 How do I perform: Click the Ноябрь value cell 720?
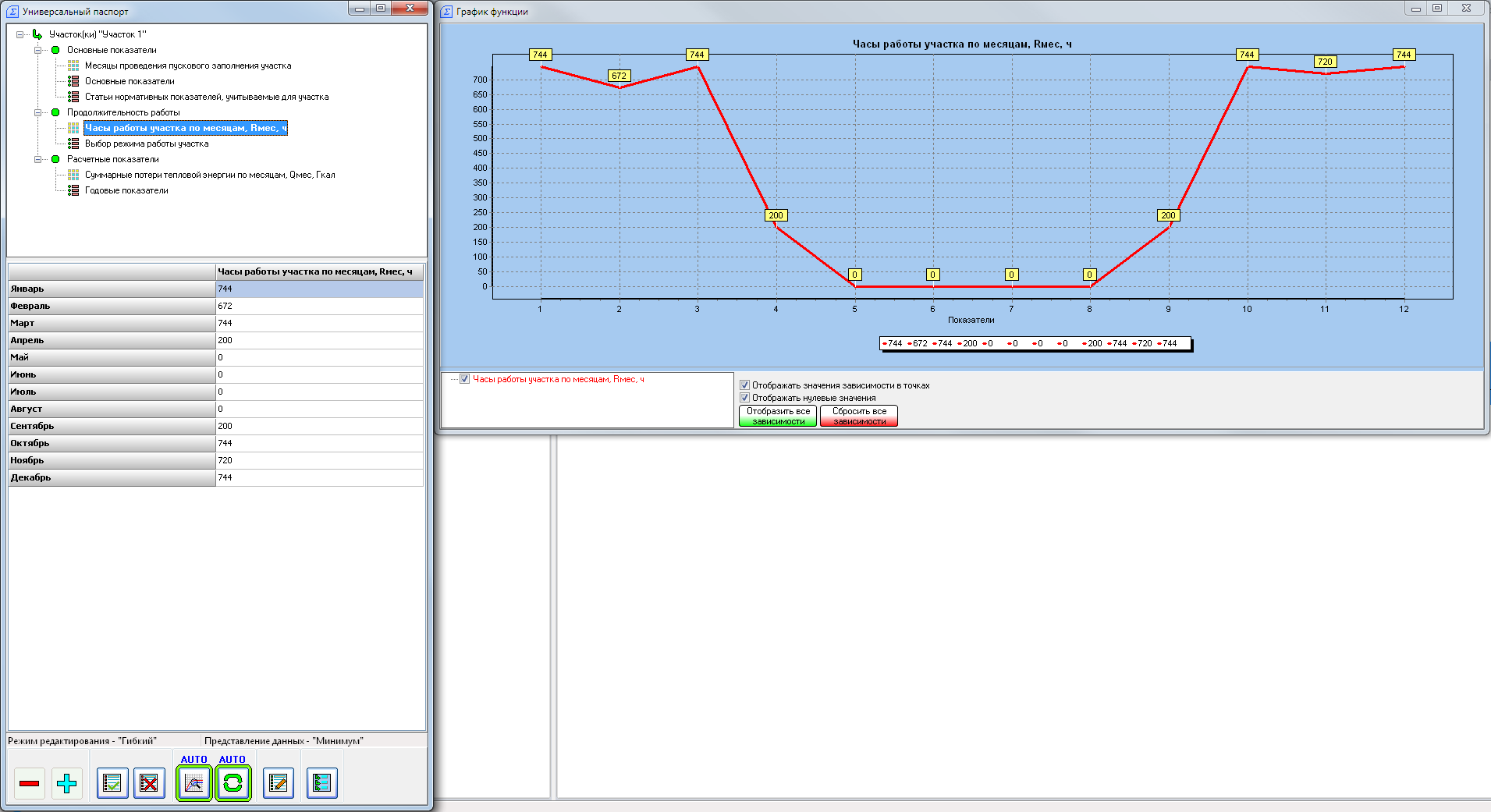(319, 460)
